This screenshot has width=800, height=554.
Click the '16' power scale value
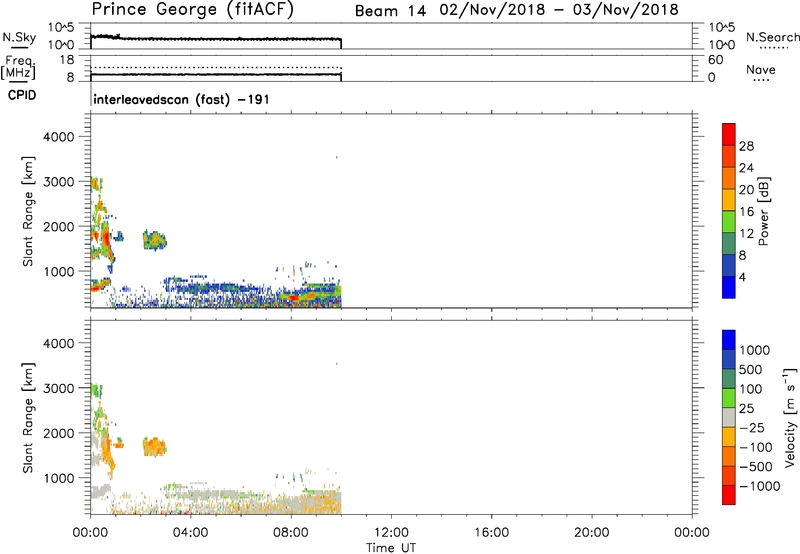coord(746,212)
